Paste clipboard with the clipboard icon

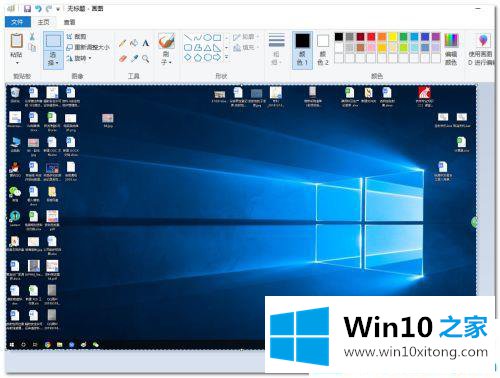pos(16,41)
